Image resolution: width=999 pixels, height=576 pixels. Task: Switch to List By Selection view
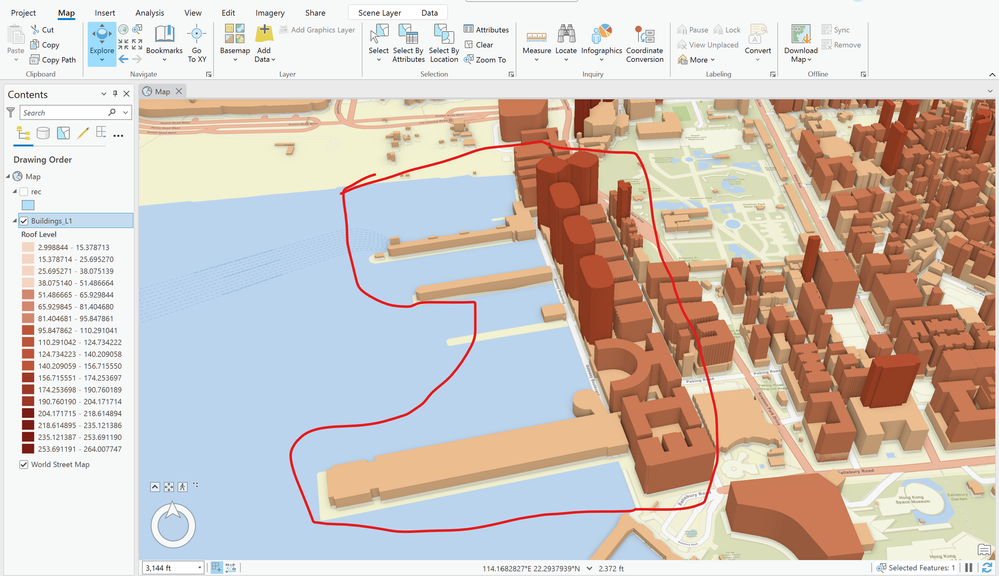[x=63, y=133]
